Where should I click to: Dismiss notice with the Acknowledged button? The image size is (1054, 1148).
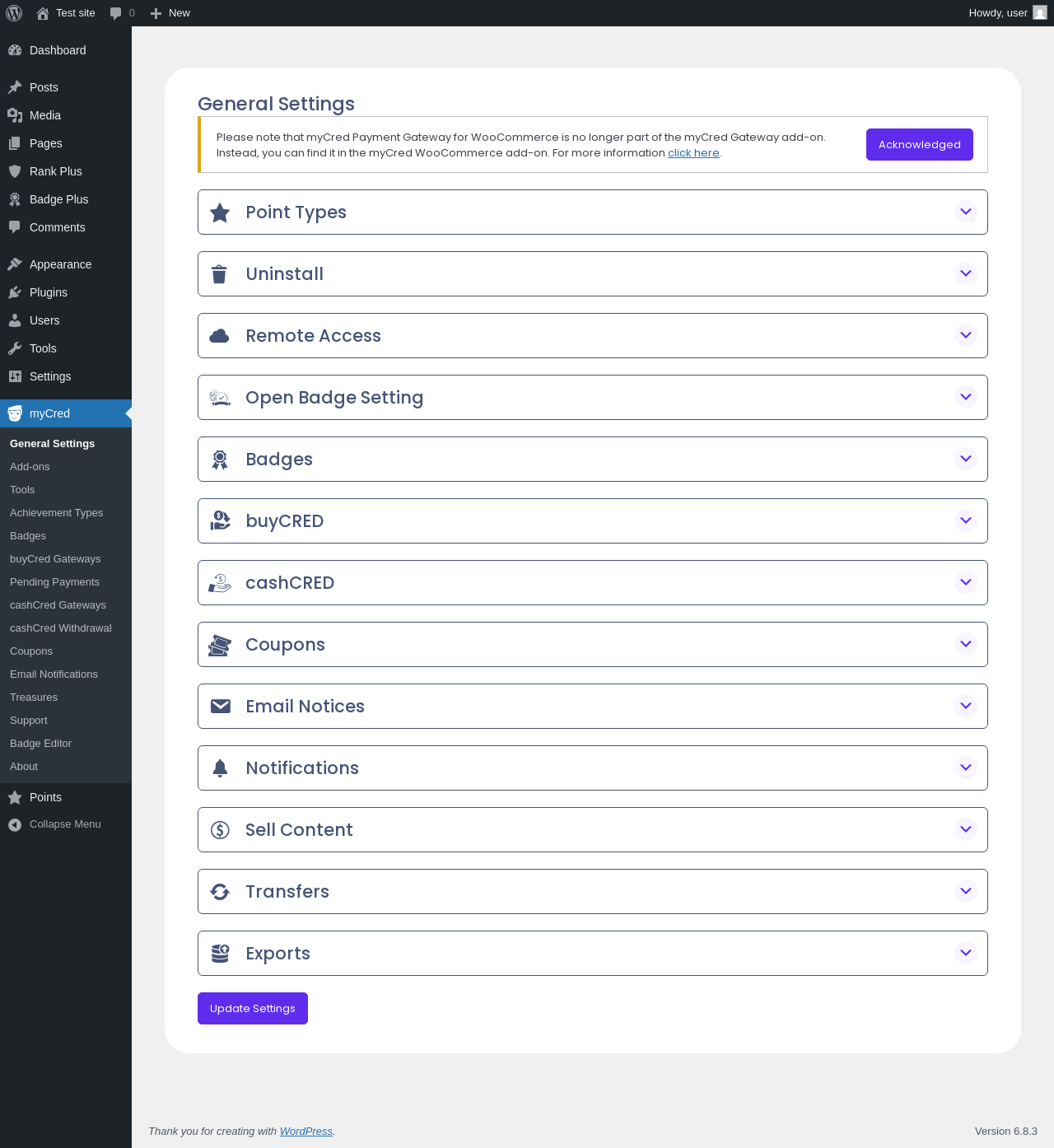coord(919,145)
